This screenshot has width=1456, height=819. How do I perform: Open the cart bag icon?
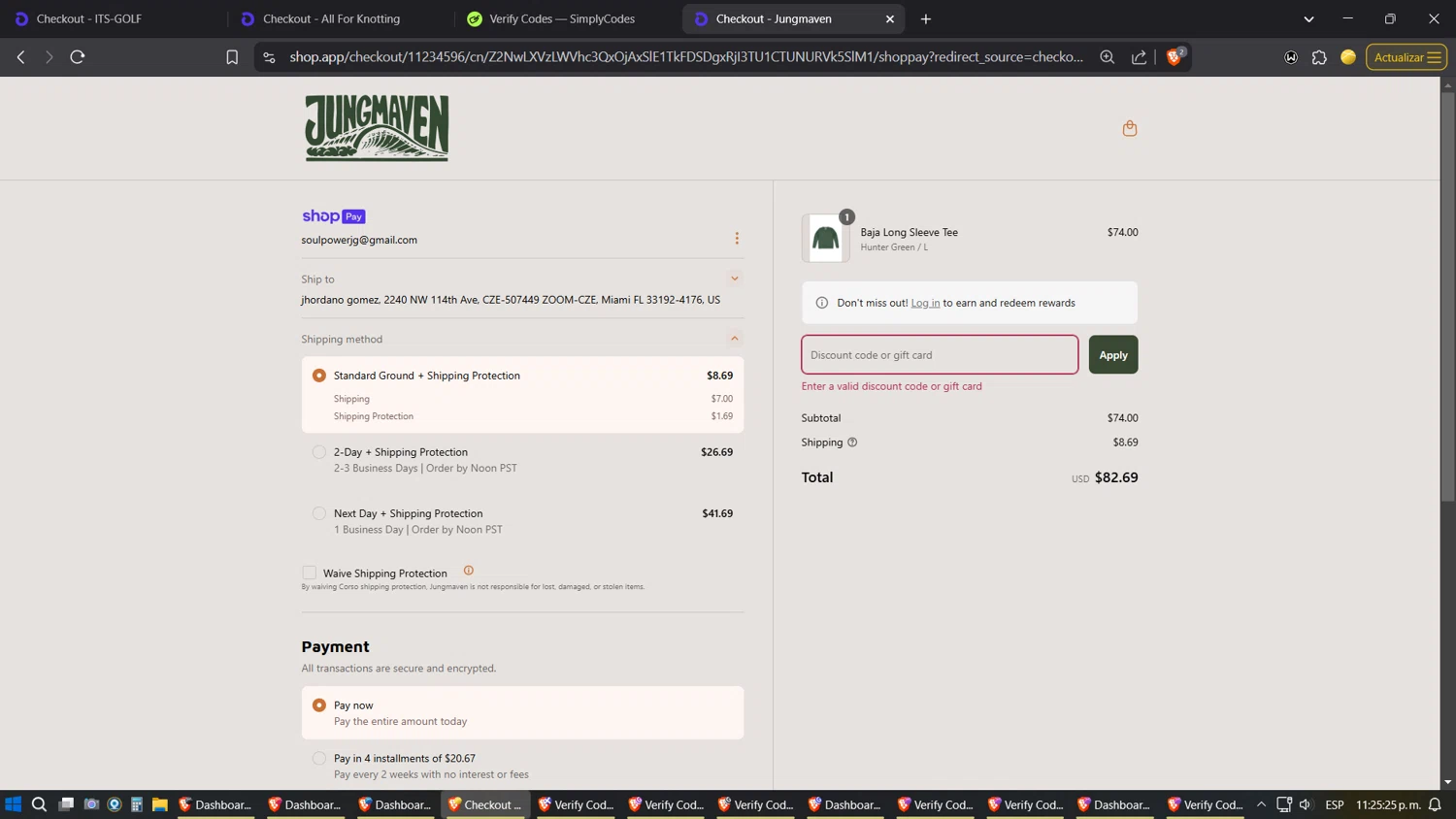pos(1129,128)
